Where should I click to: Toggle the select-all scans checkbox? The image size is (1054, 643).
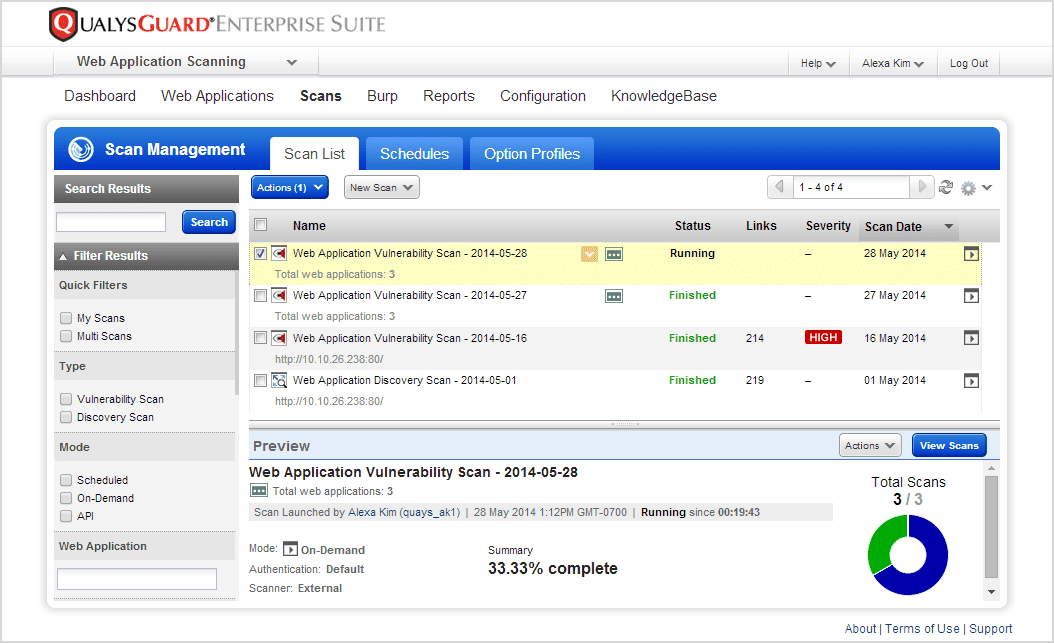click(x=261, y=225)
